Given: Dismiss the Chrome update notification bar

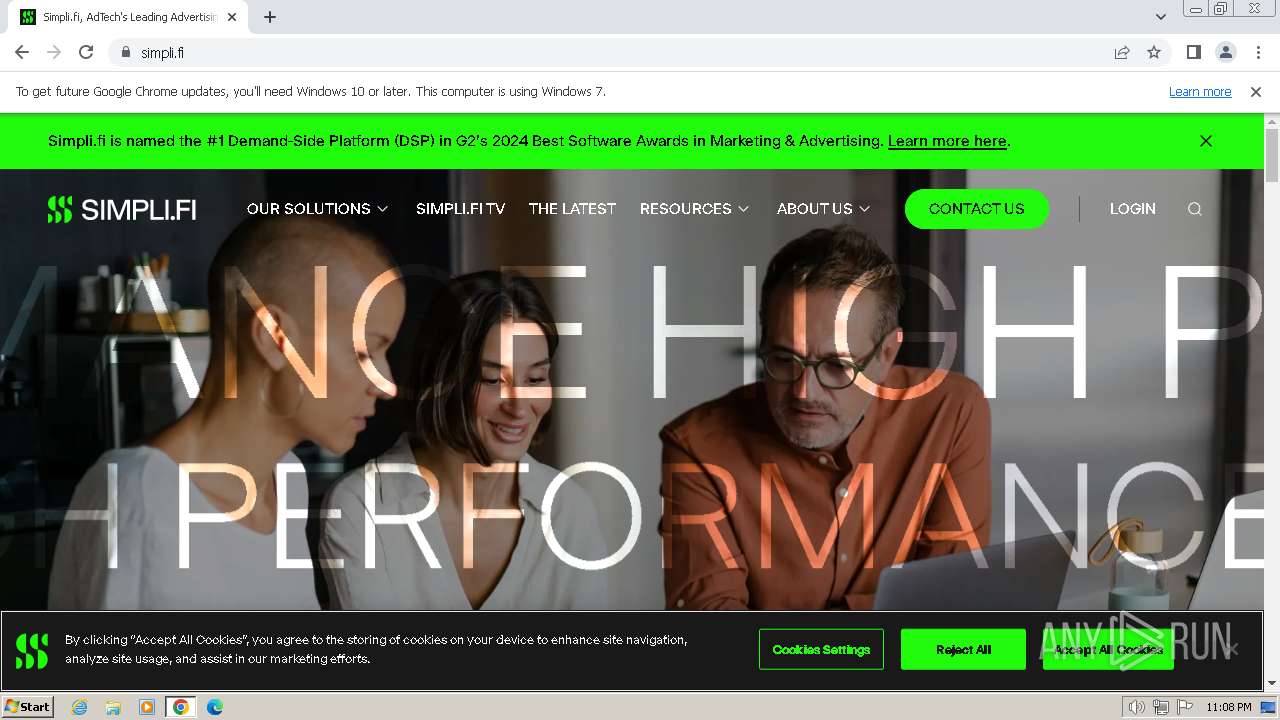Looking at the screenshot, I should [x=1256, y=92].
